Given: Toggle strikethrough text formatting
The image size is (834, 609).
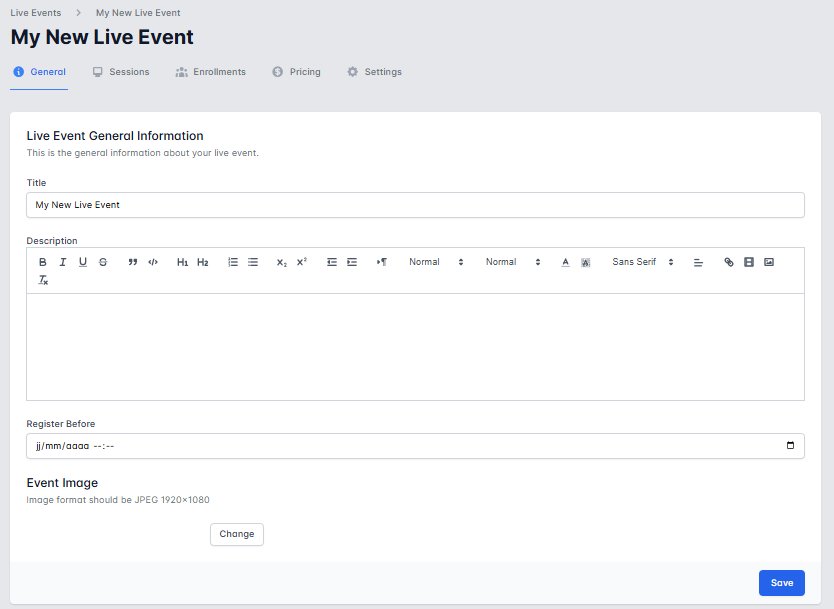Looking at the screenshot, I should pos(103,262).
